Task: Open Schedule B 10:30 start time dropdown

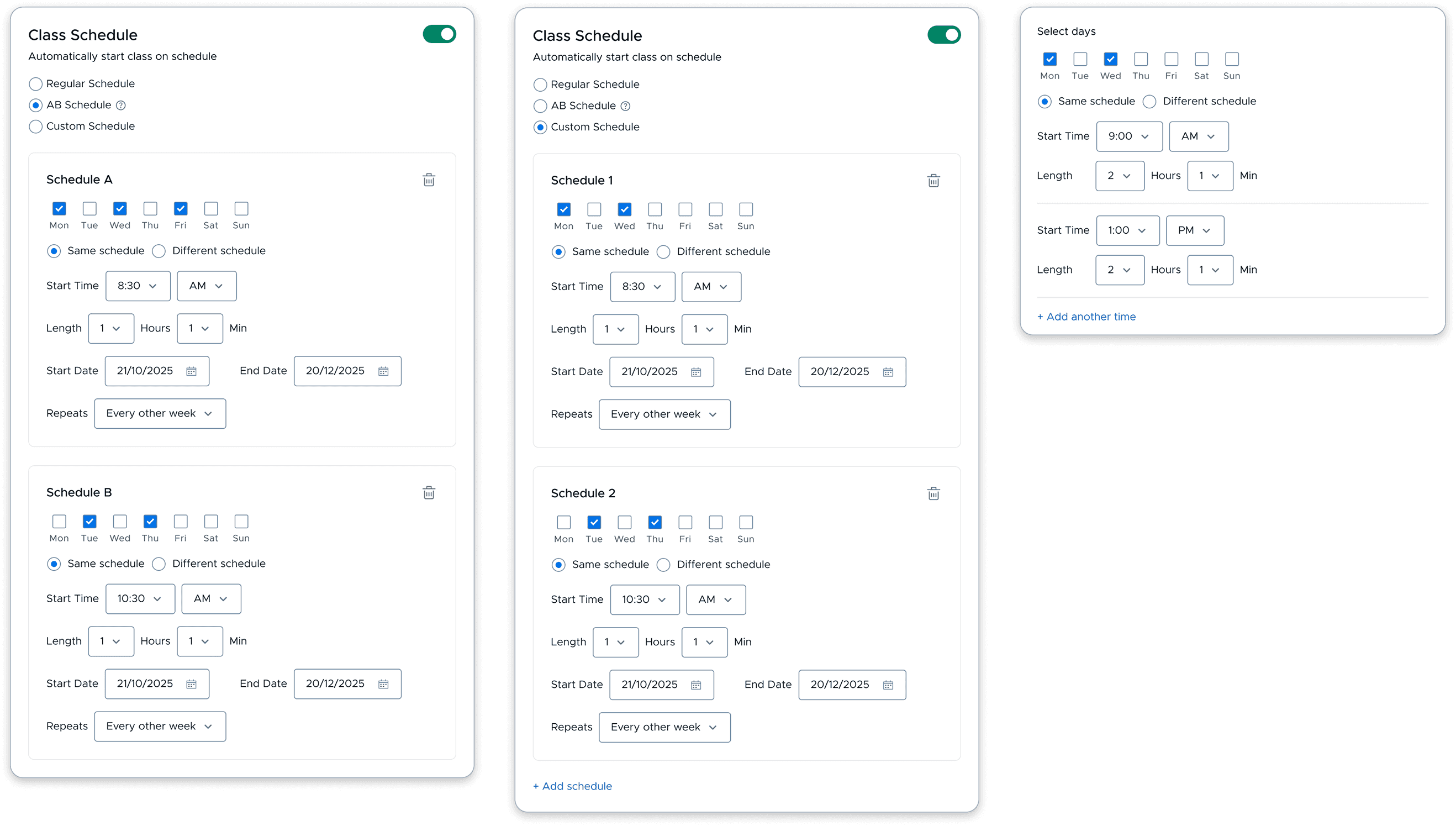Action: point(140,599)
